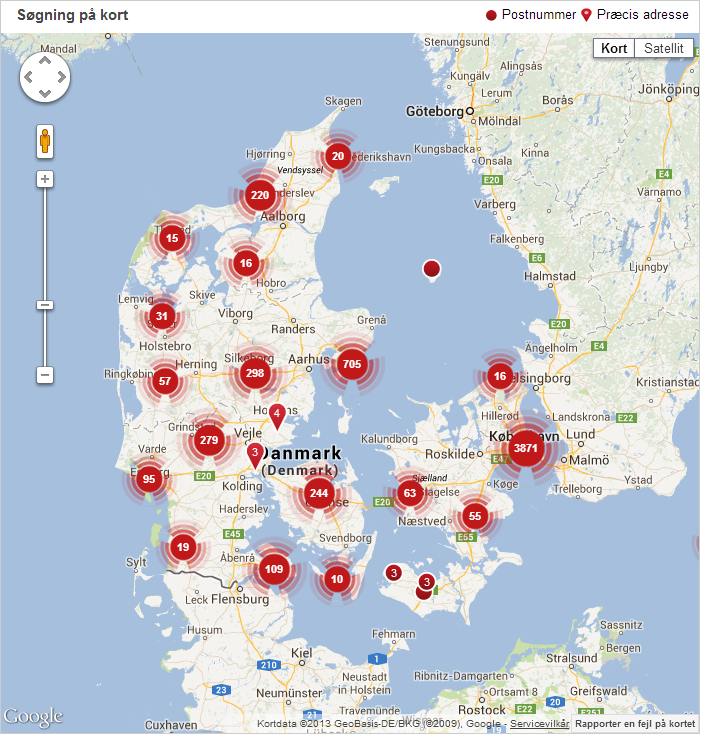Open the 31 cluster near Lemvig

pos(162,316)
